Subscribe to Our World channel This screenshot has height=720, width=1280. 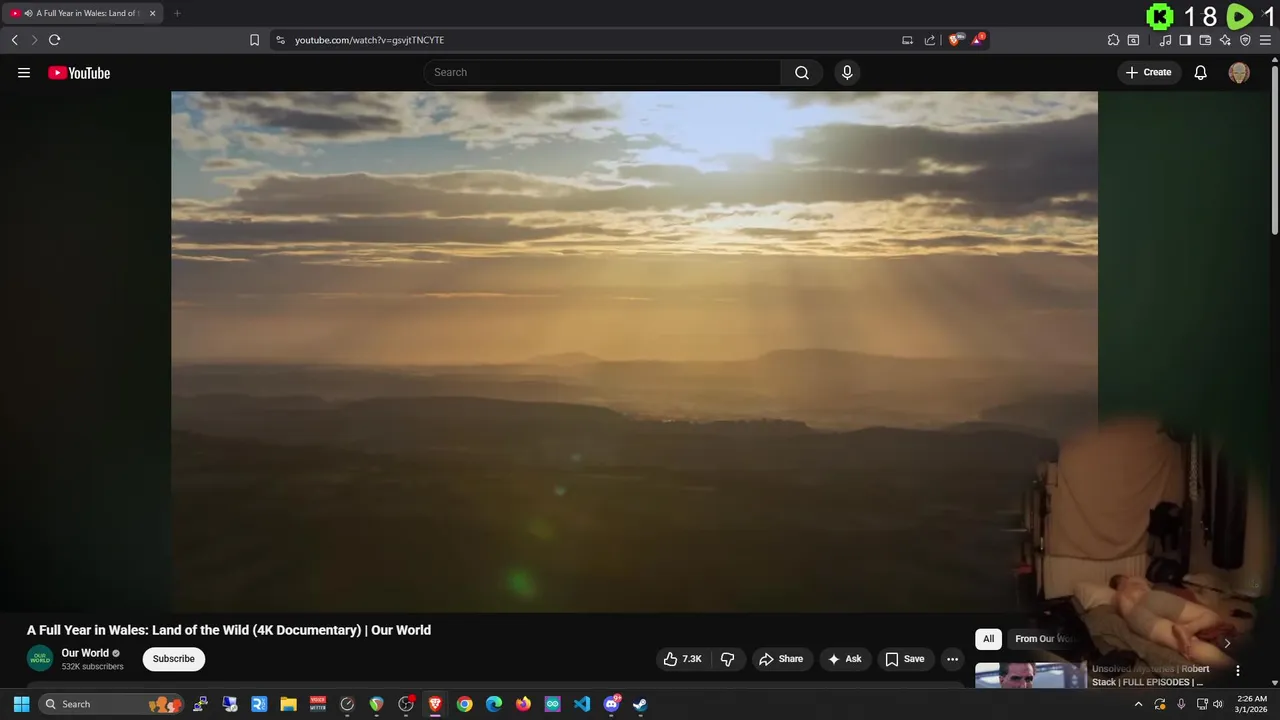click(174, 659)
